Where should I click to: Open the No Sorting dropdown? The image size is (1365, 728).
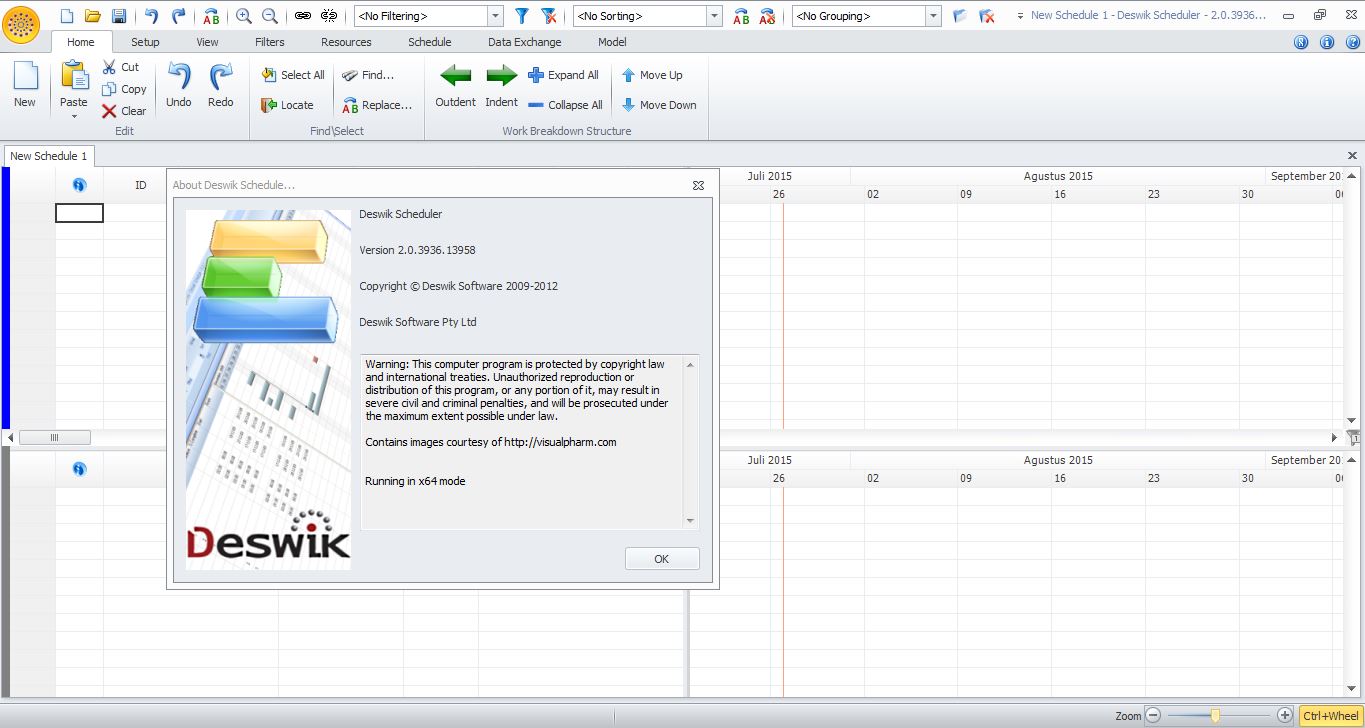point(712,15)
